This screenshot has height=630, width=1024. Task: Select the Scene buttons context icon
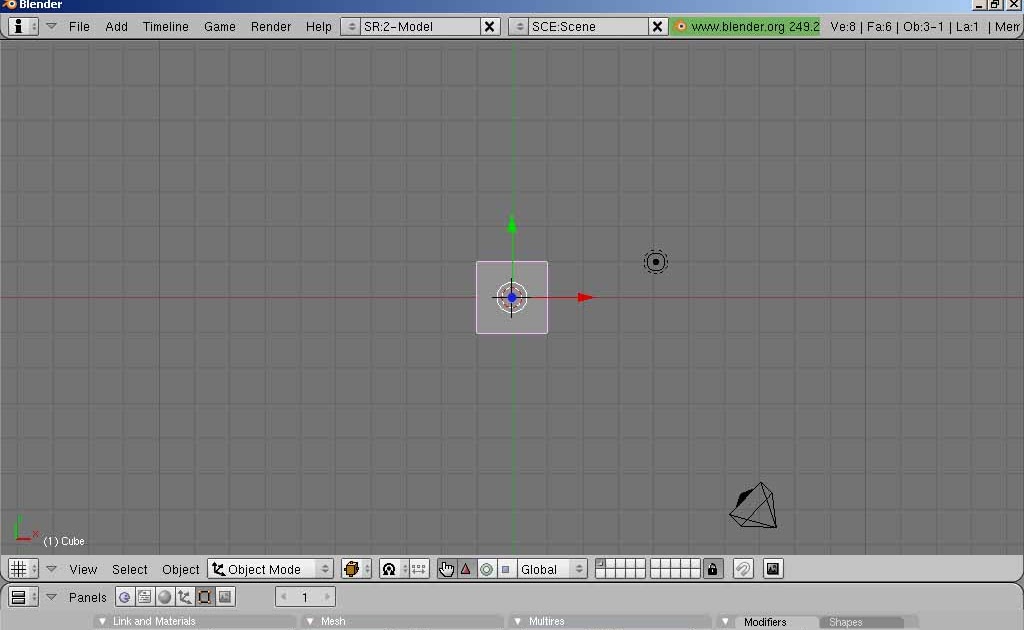(225, 597)
